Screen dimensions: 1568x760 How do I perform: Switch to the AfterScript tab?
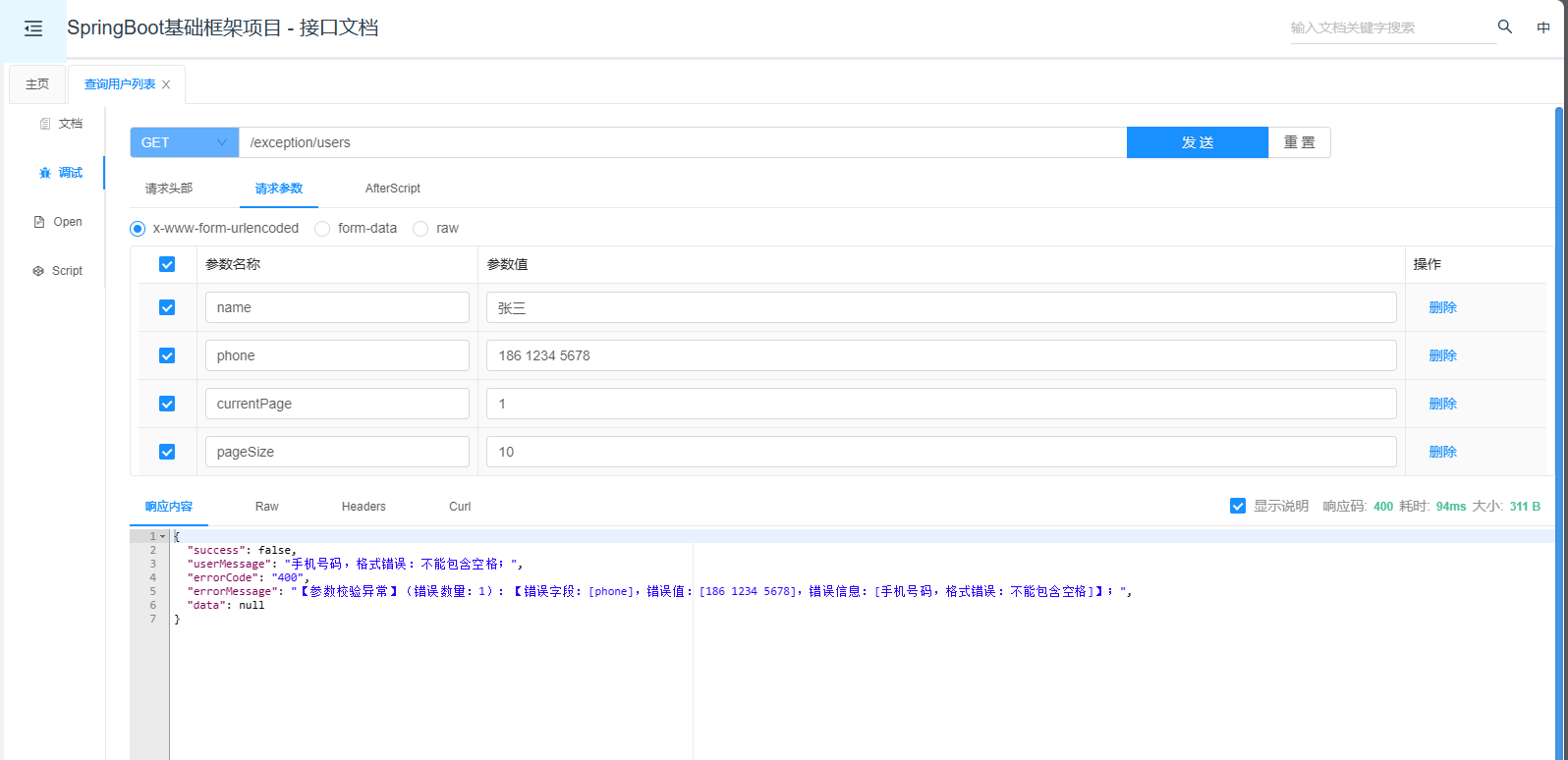click(393, 189)
